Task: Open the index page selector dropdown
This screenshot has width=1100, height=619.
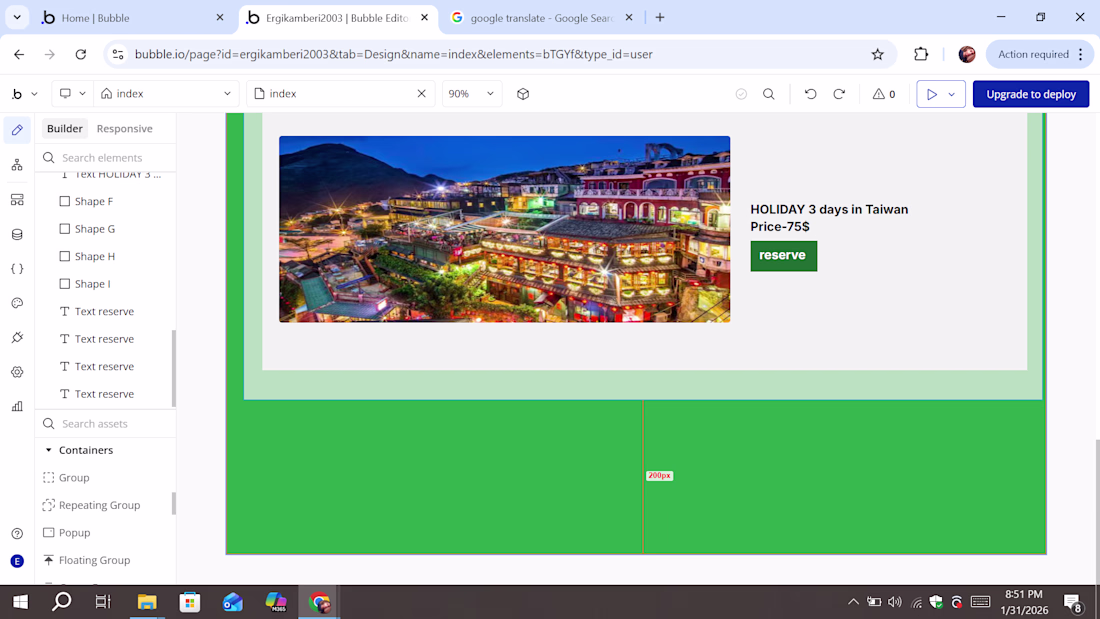Action: (x=166, y=93)
